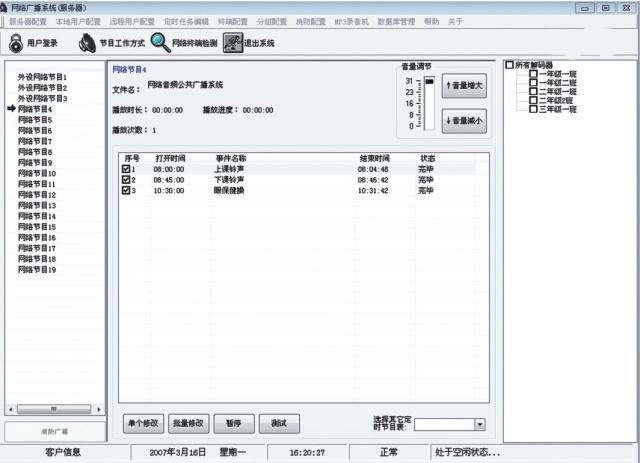
Task: Open the 远程用户配置 menu
Action: pyautogui.click(x=132, y=22)
